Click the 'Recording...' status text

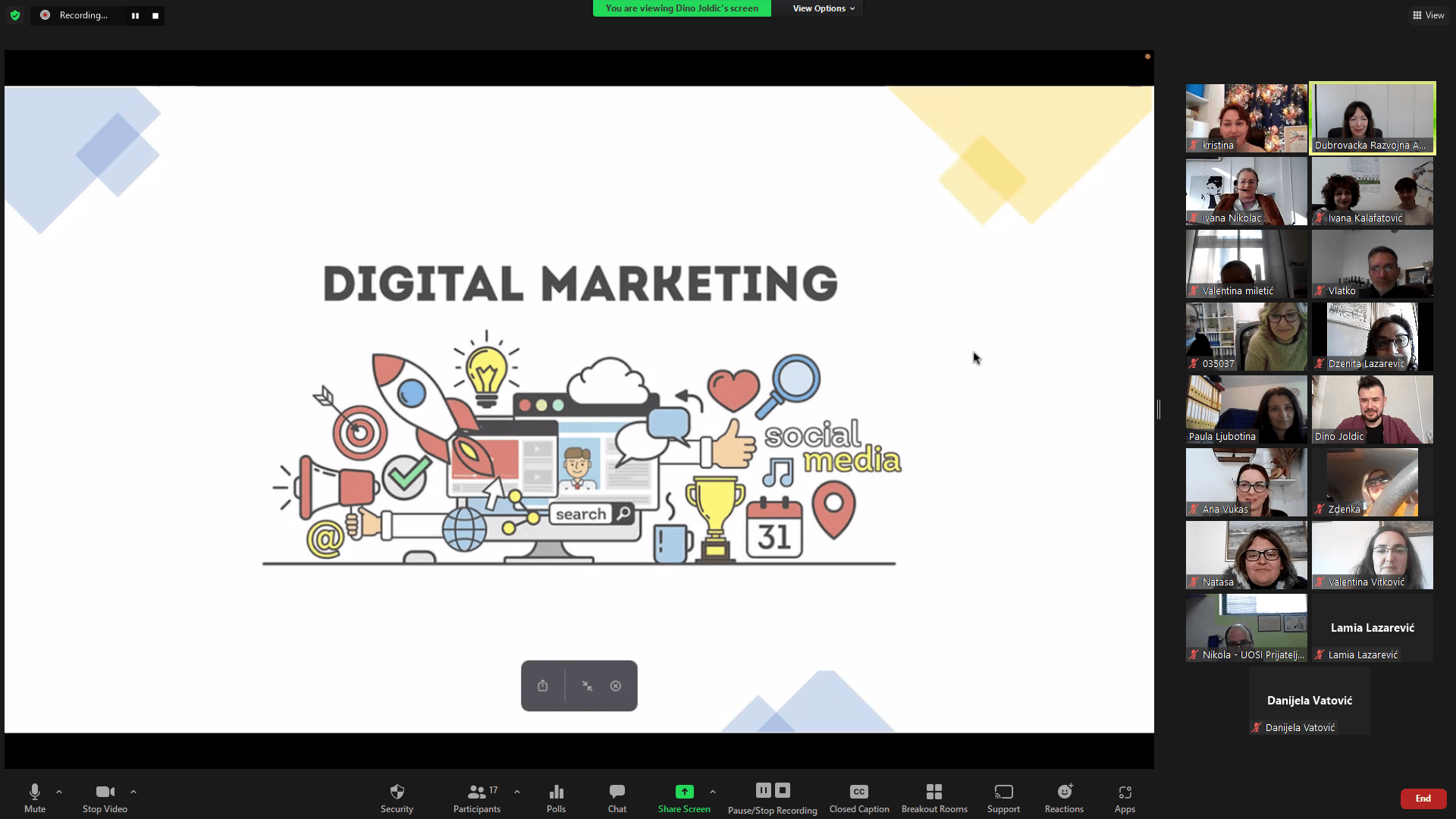click(x=83, y=15)
